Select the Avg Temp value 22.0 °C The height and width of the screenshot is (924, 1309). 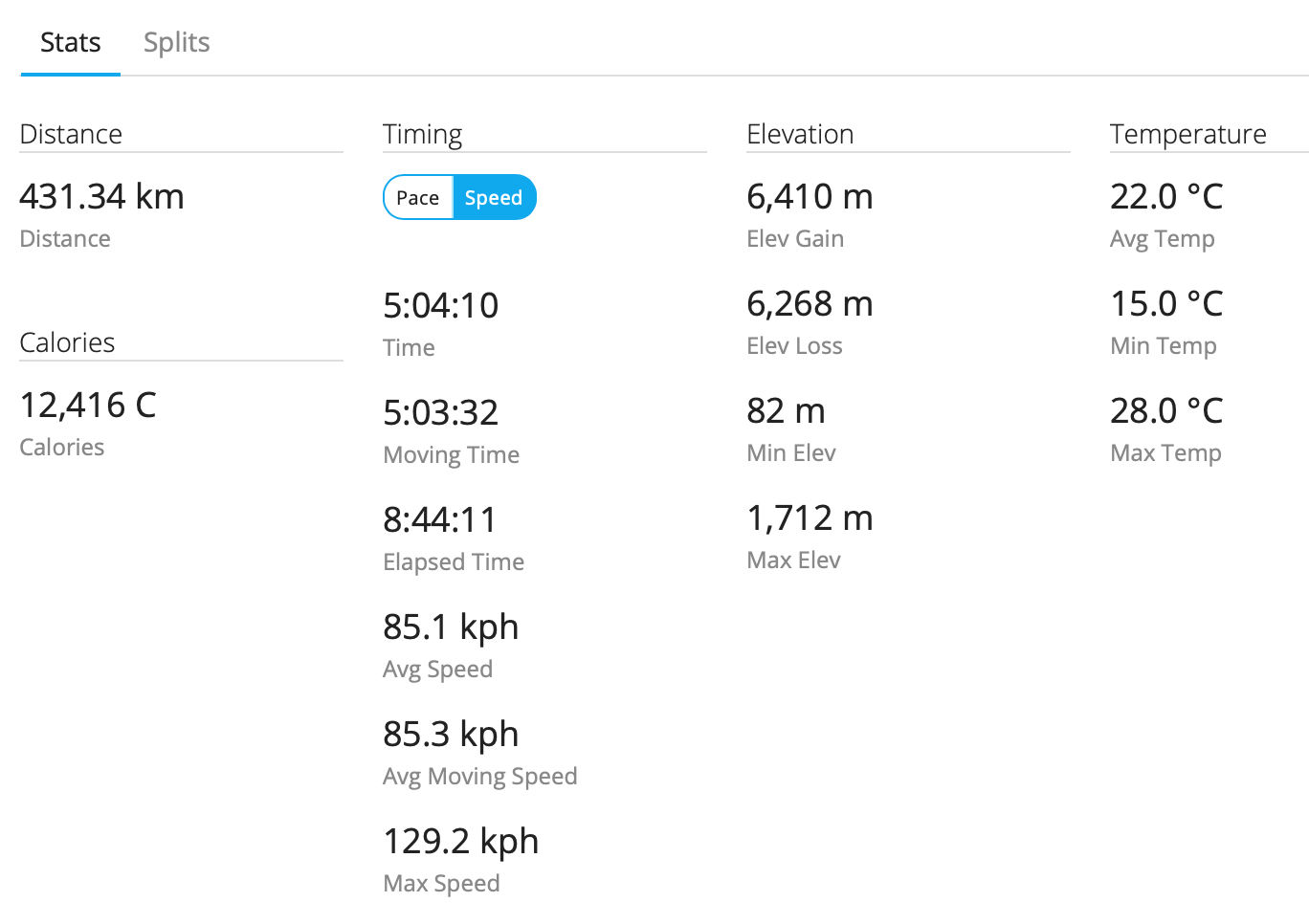coord(1165,197)
